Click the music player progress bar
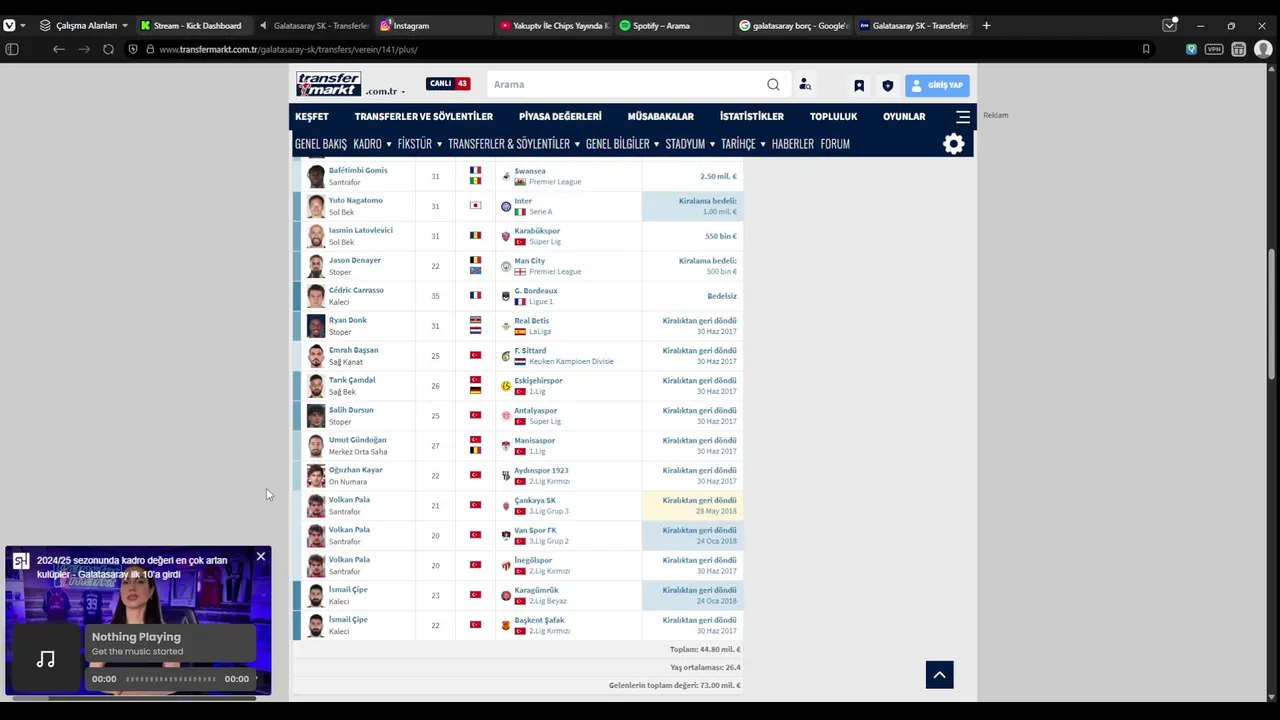Image resolution: width=1280 pixels, height=720 pixels. (x=171, y=679)
